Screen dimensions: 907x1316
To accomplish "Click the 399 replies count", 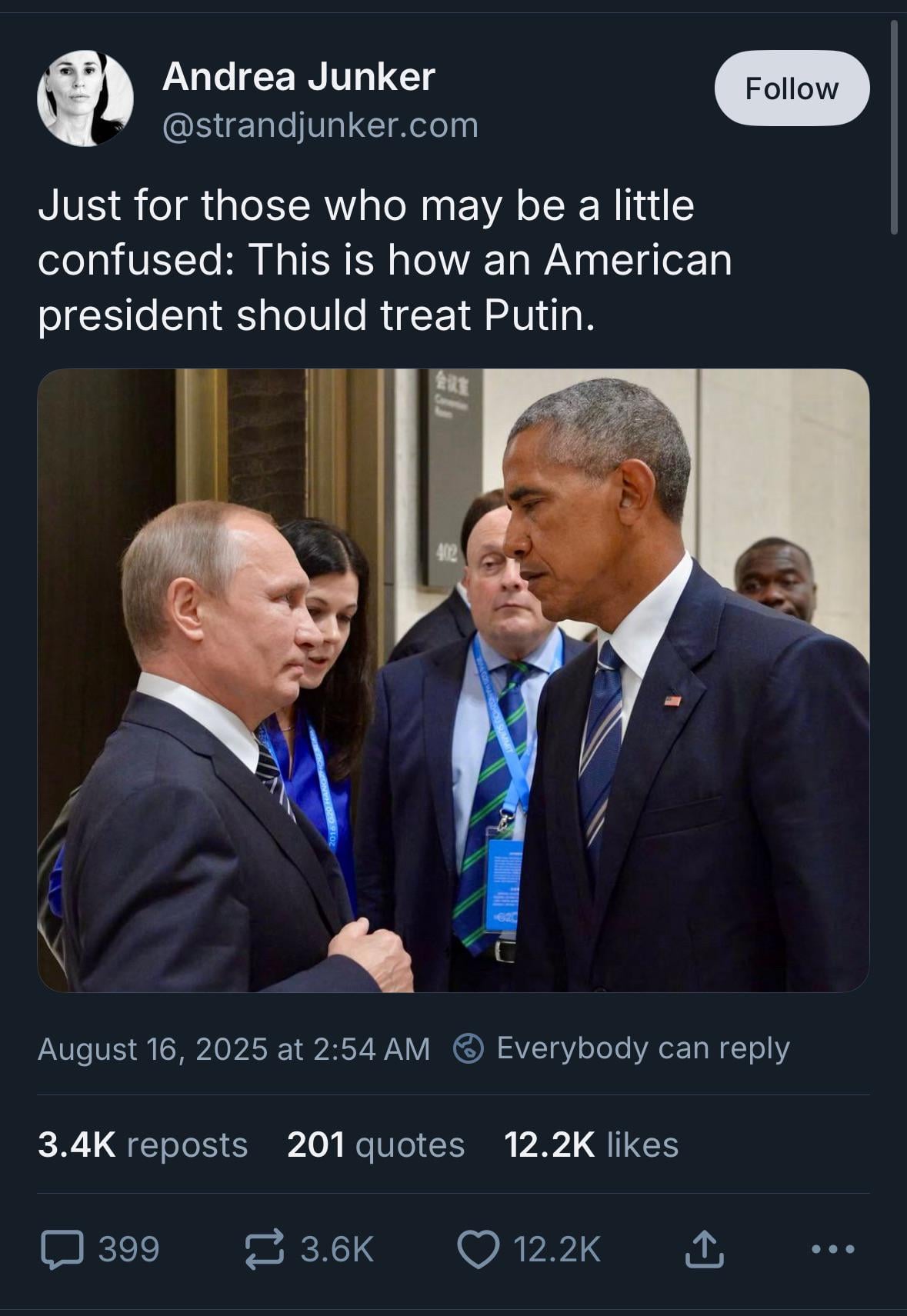I will [128, 1249].
